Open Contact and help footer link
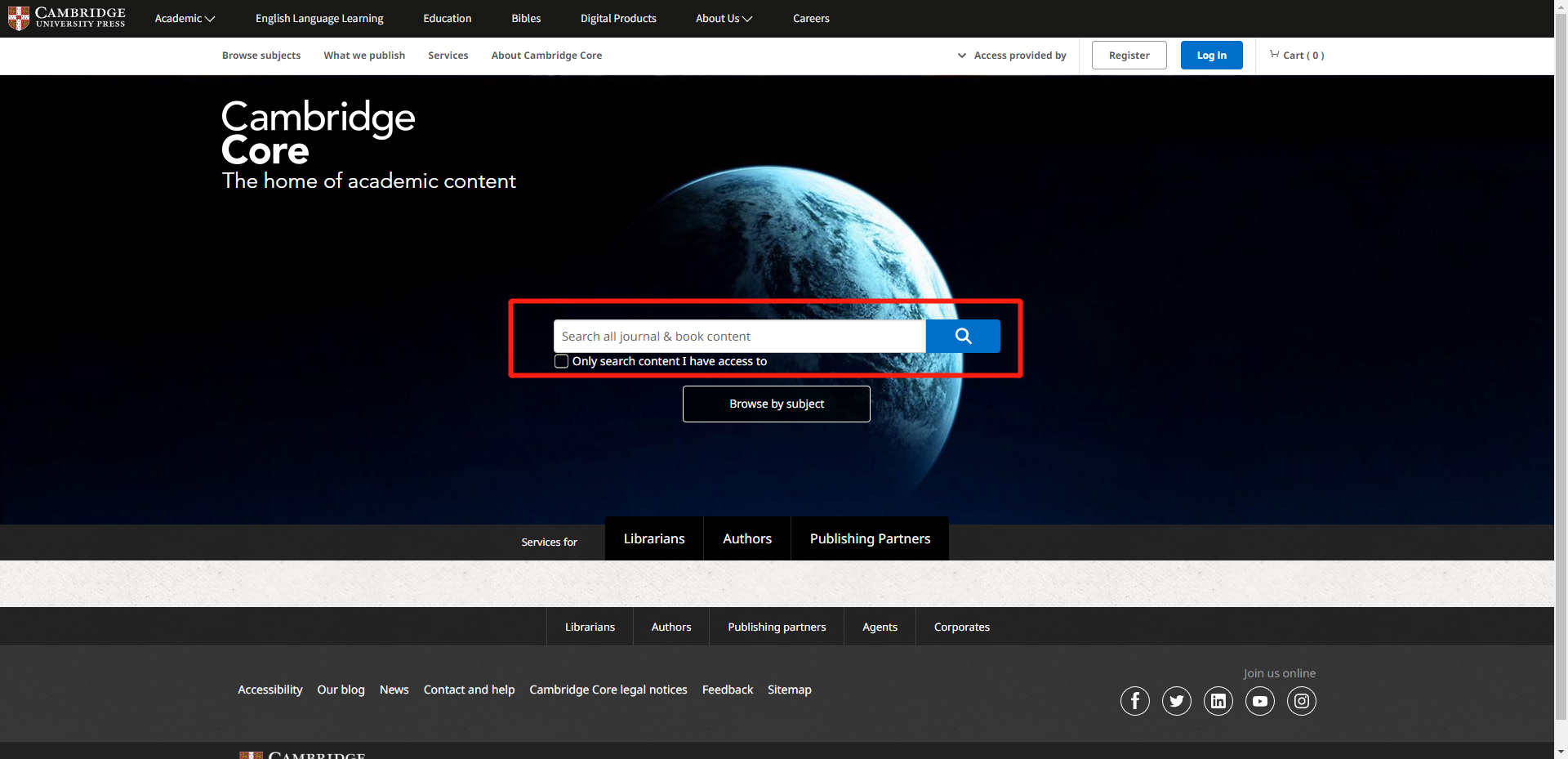 [470, 690]
